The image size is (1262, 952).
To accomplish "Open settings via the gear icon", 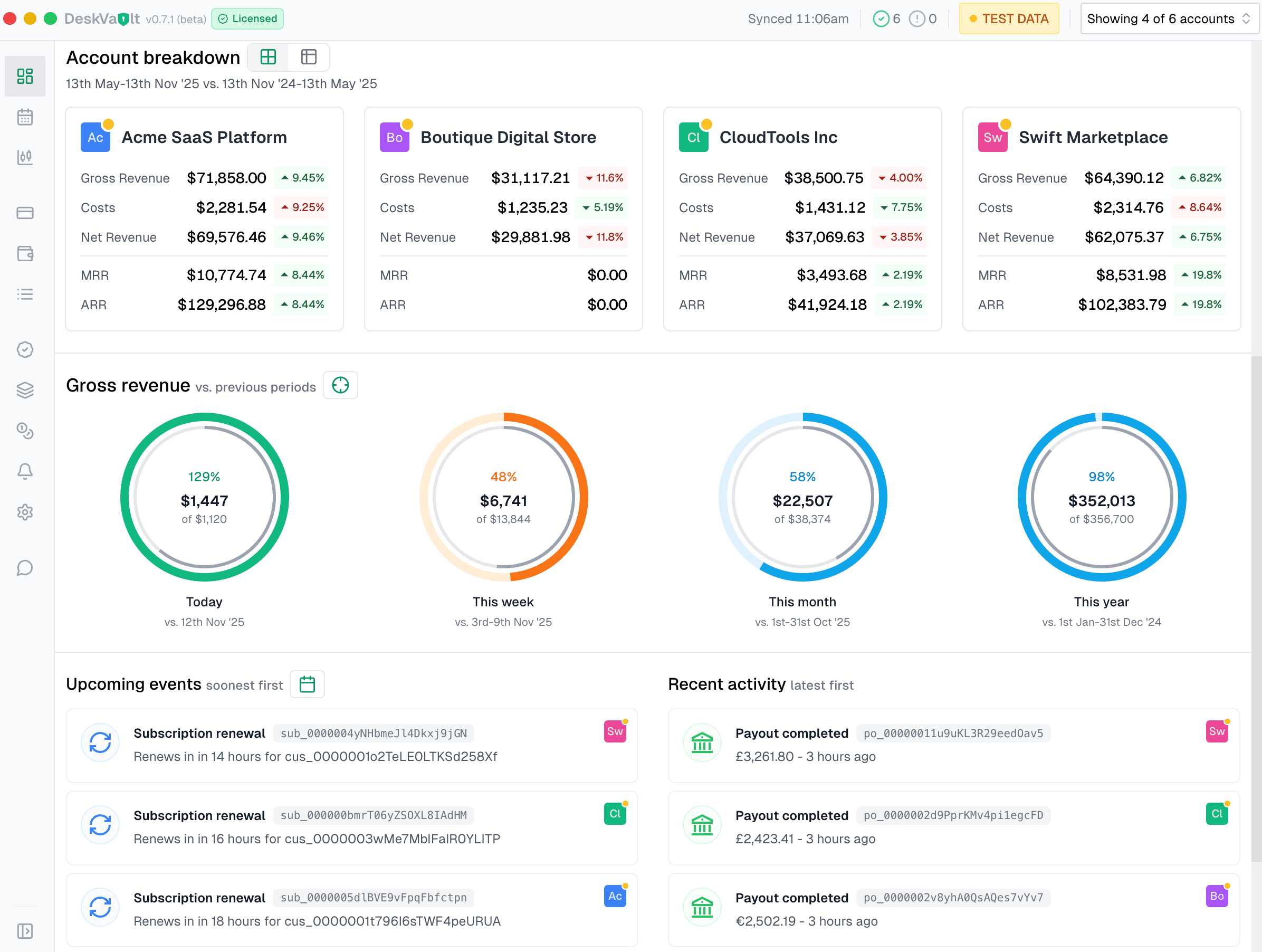I will (x=25, y=512).
